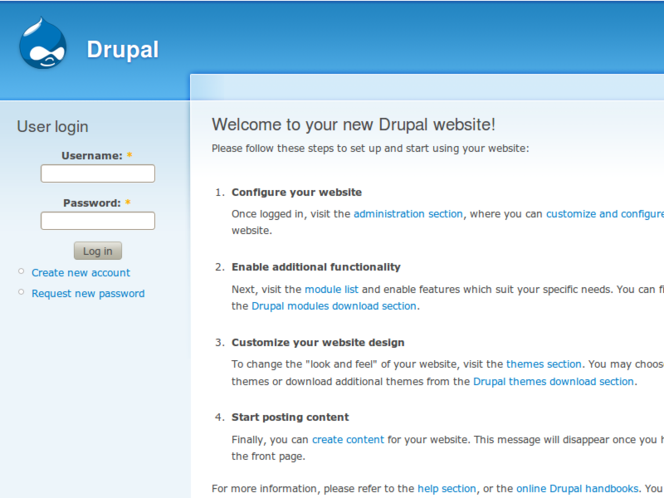Go to Drupal modules download section
Screen dimensions: 664x498
333,306
